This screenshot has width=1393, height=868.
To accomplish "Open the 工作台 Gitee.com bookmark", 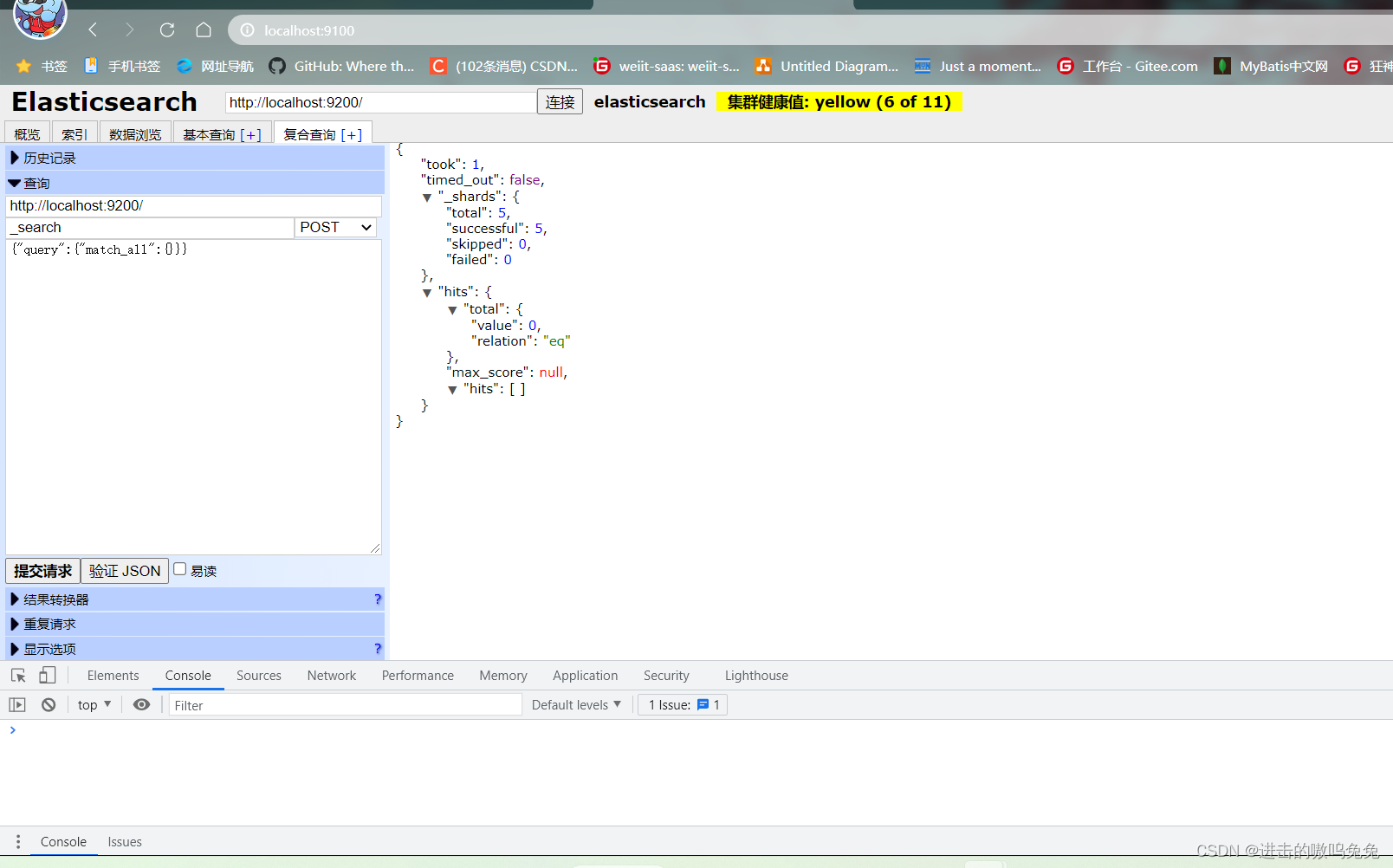I will 1128,66.
